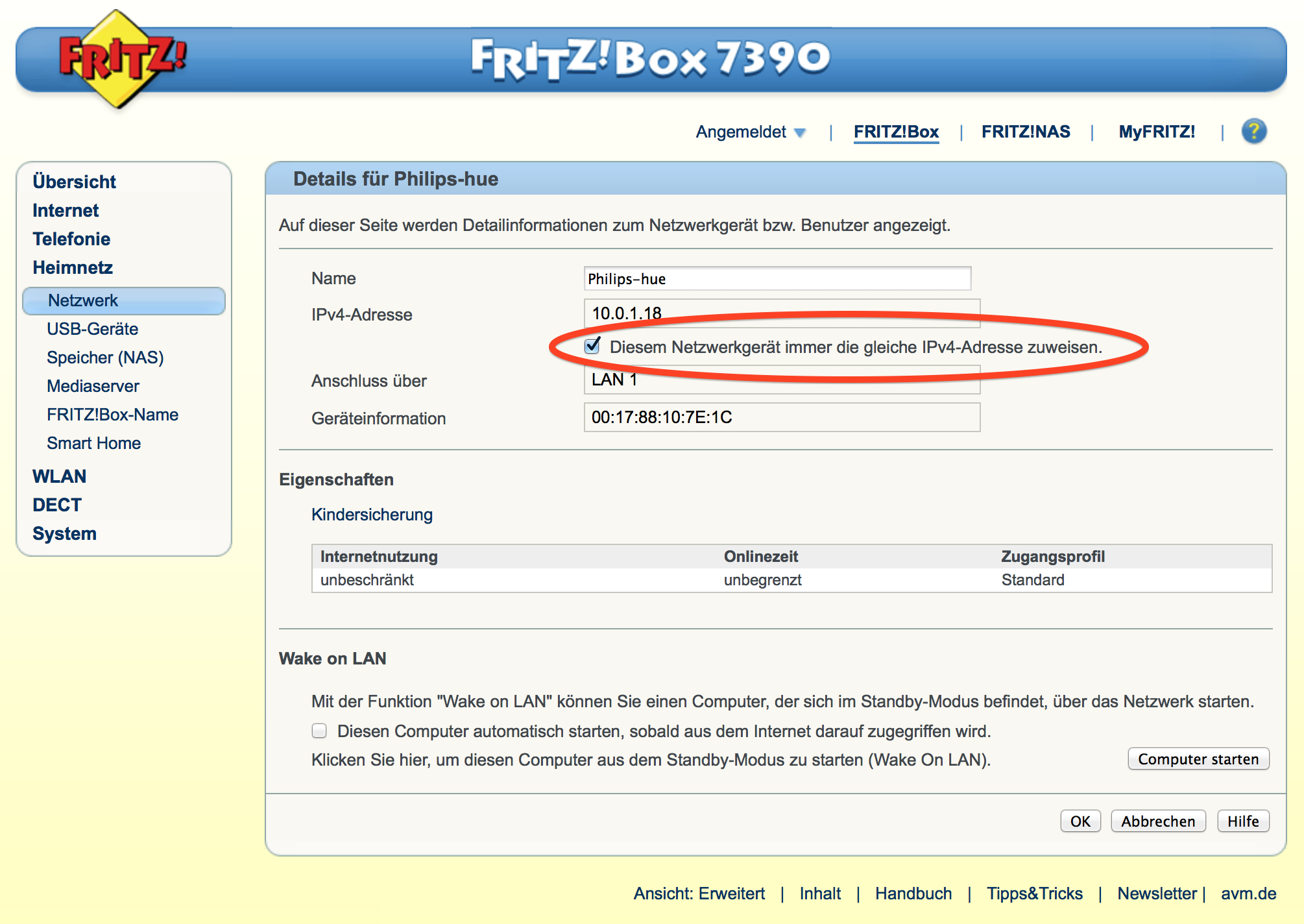Click the Internetnutzung column header

point(379,557)
